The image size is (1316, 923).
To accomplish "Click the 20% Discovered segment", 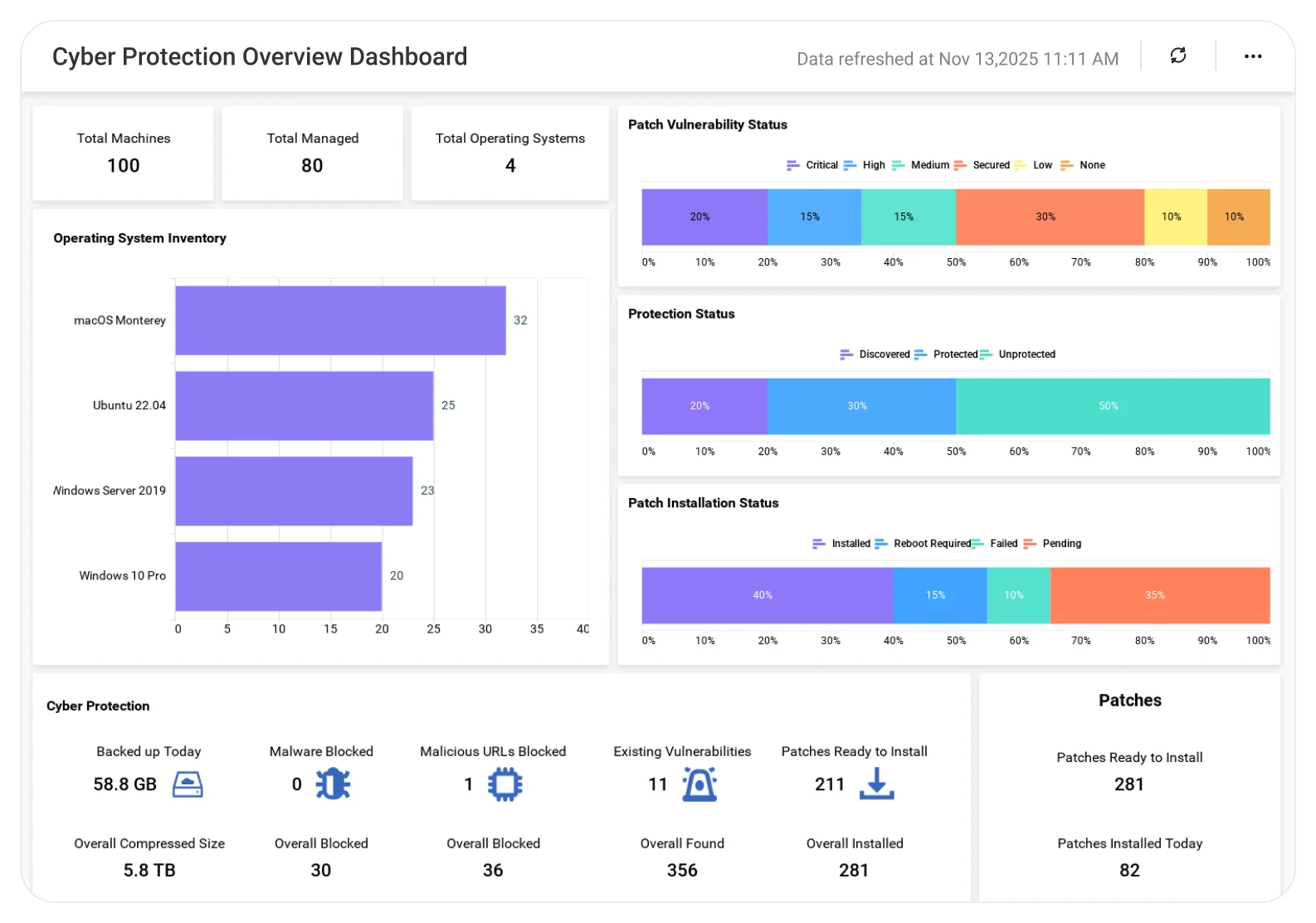I will click(x=704, y=406).
